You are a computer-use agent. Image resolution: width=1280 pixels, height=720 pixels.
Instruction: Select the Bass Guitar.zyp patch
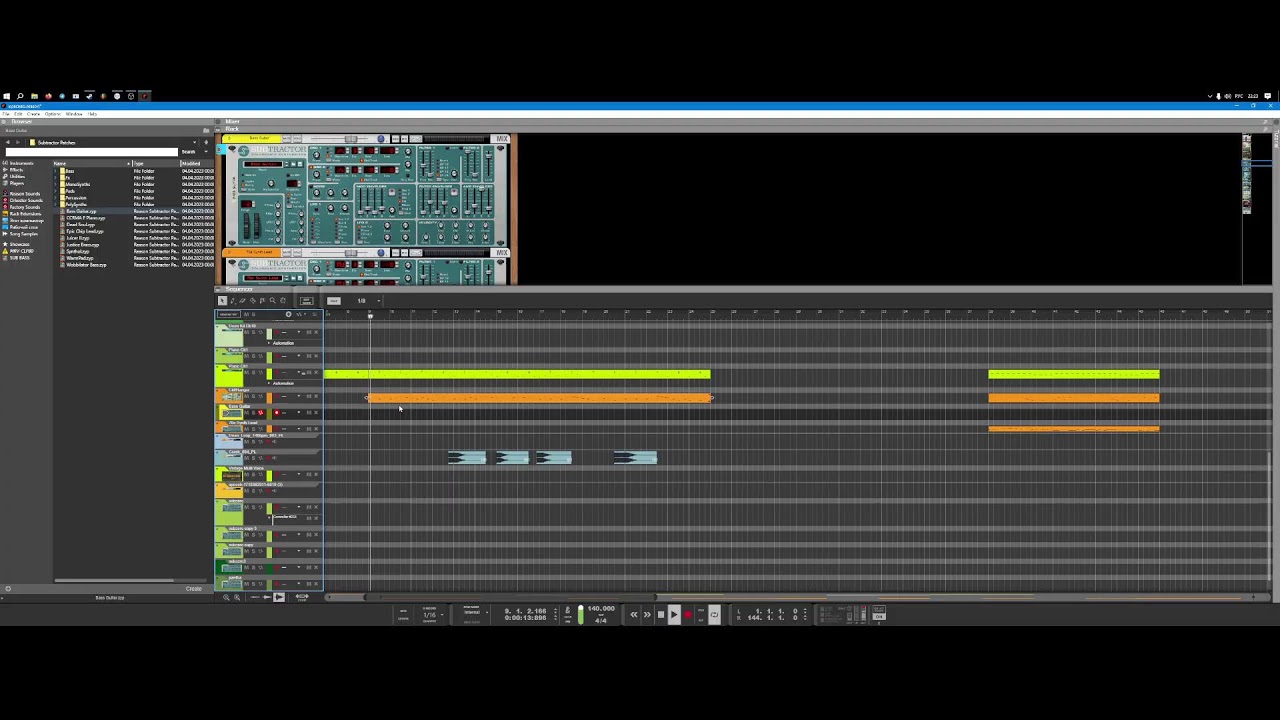(80, 212)
